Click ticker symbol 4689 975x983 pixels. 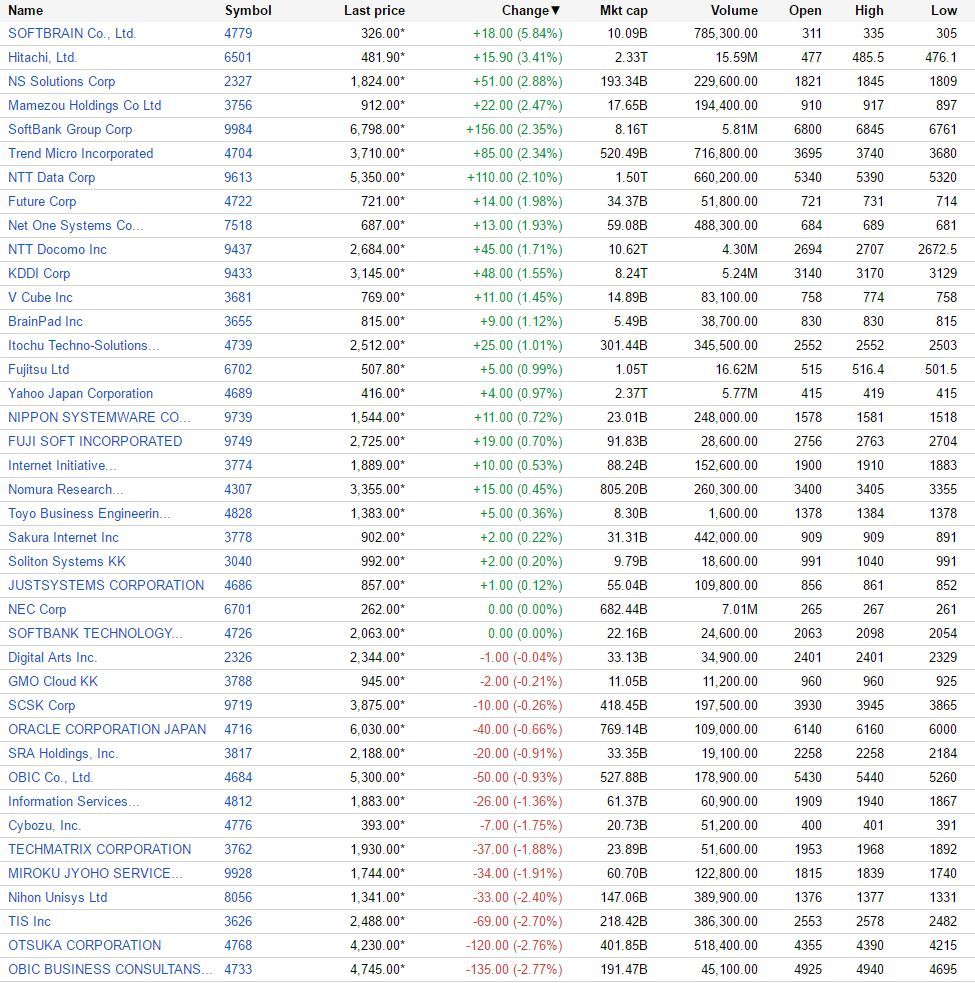238,394
